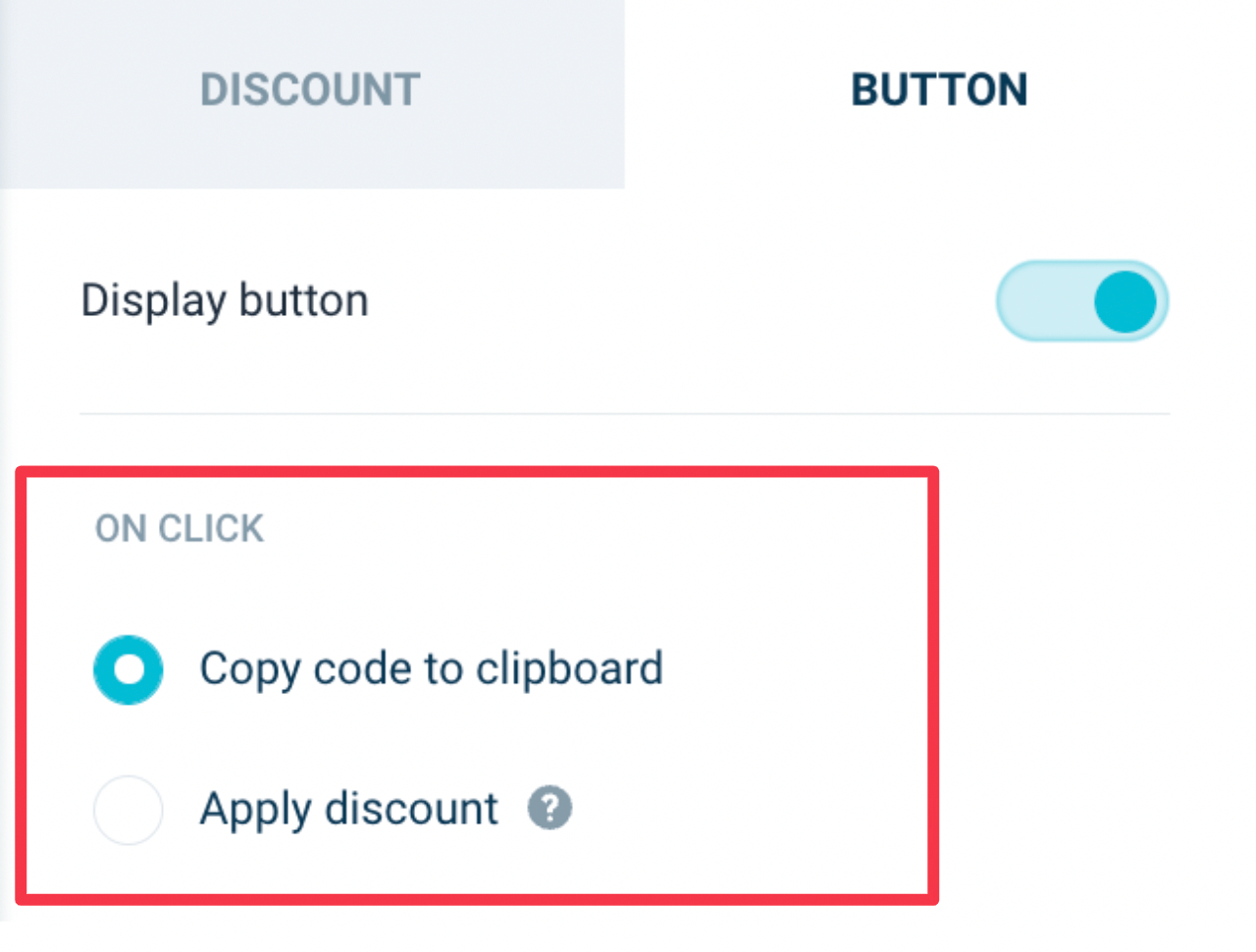Click the empty unselected radio circle
Viewport: 1256px width, 952px height.
(x=129, y=810)
